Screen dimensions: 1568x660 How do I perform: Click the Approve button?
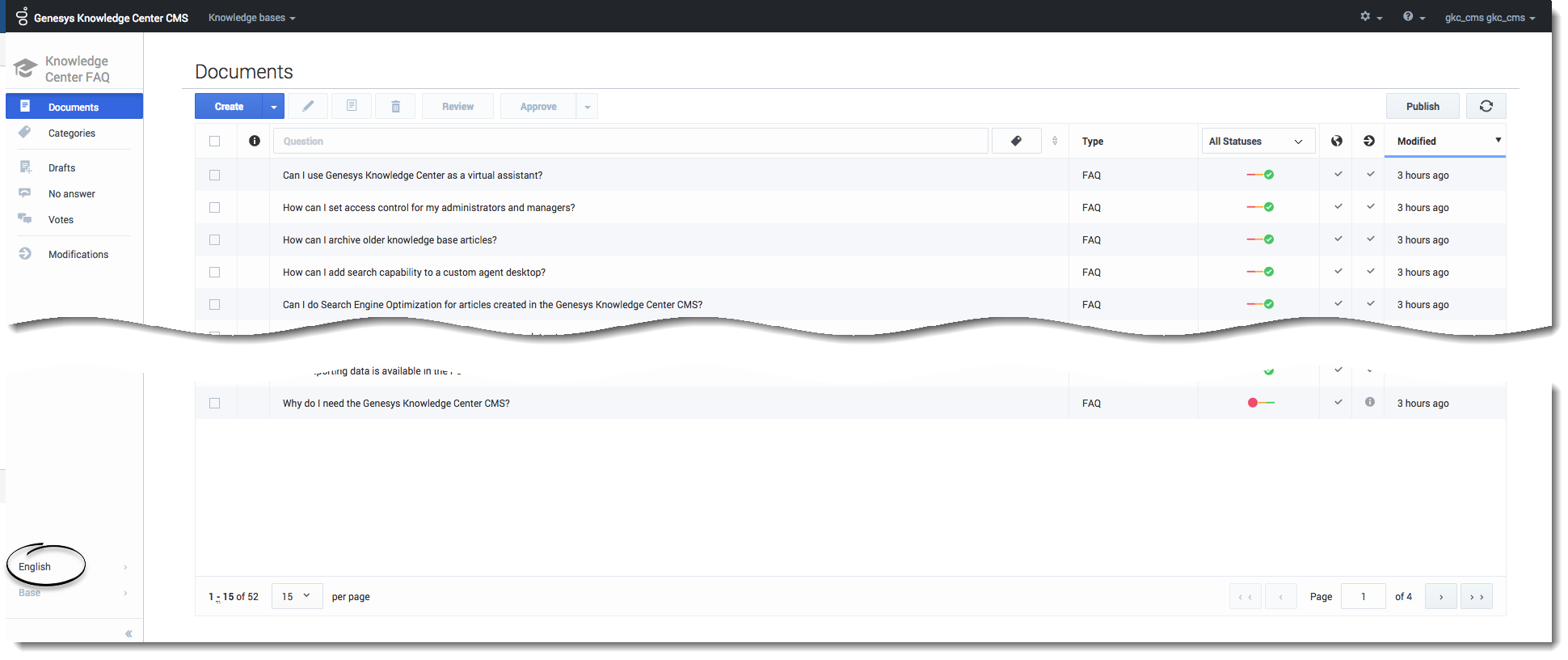tap(538, 106)
